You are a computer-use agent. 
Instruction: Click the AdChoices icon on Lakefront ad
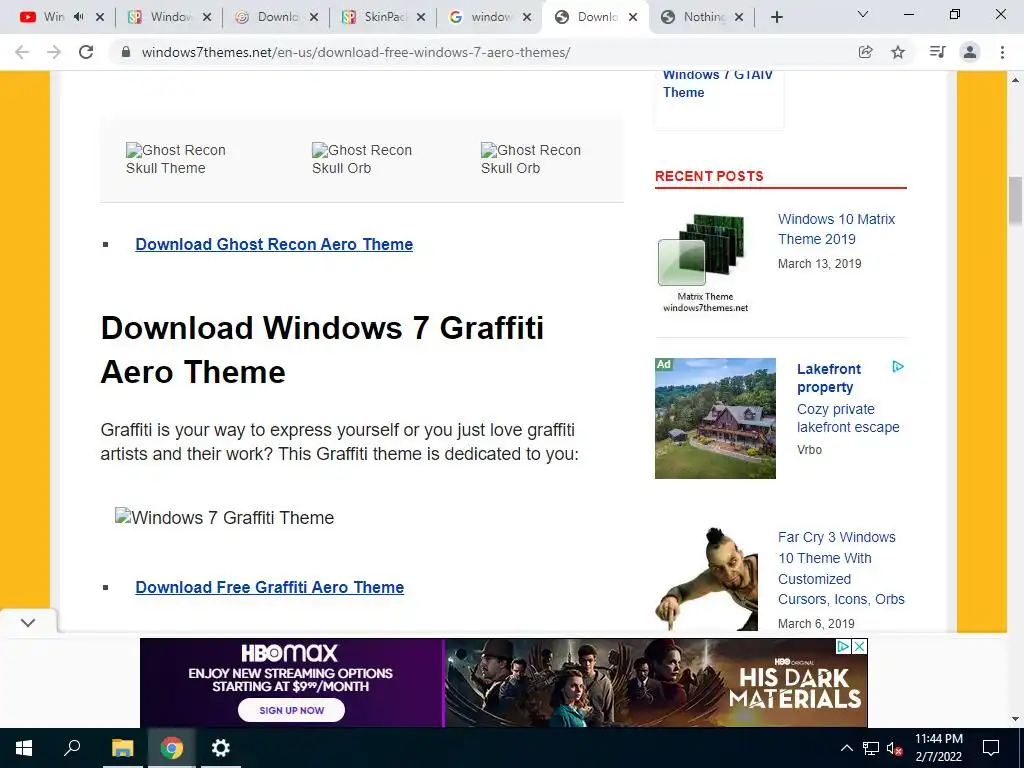898,367
